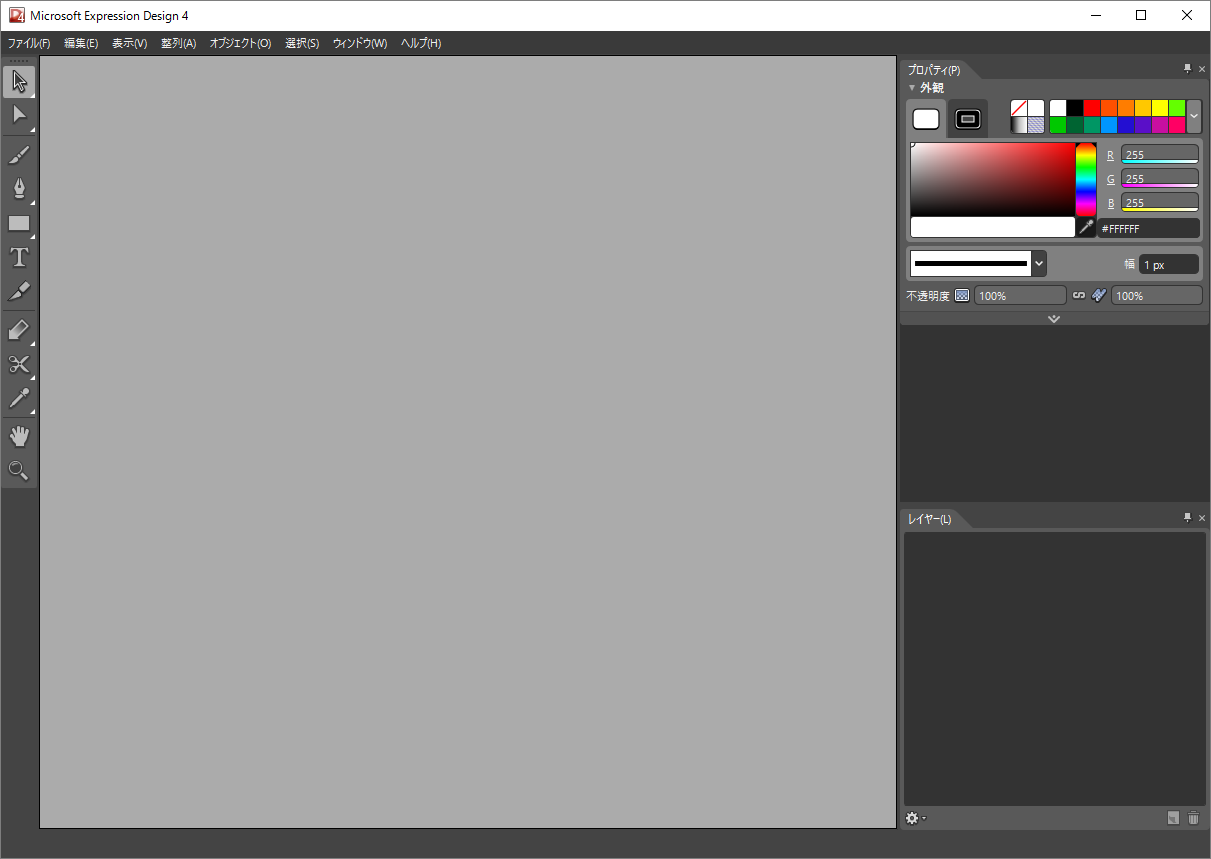Expand more appearance options chevron
The width and height of the screenshot is (1211, 859).
(1054, 318)
